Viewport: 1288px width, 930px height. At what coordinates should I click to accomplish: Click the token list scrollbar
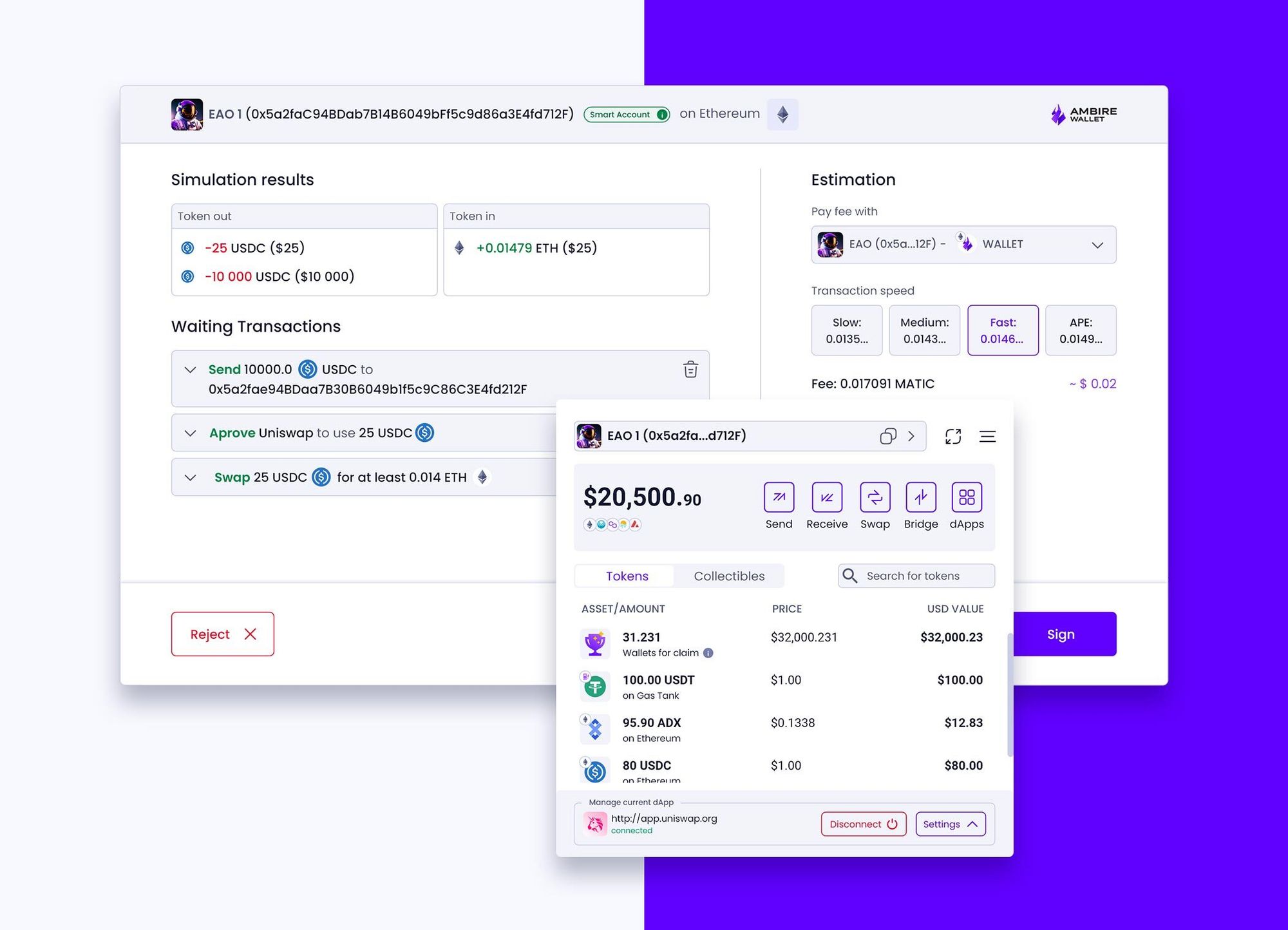pyautogui.click(x=1010, y=694)
